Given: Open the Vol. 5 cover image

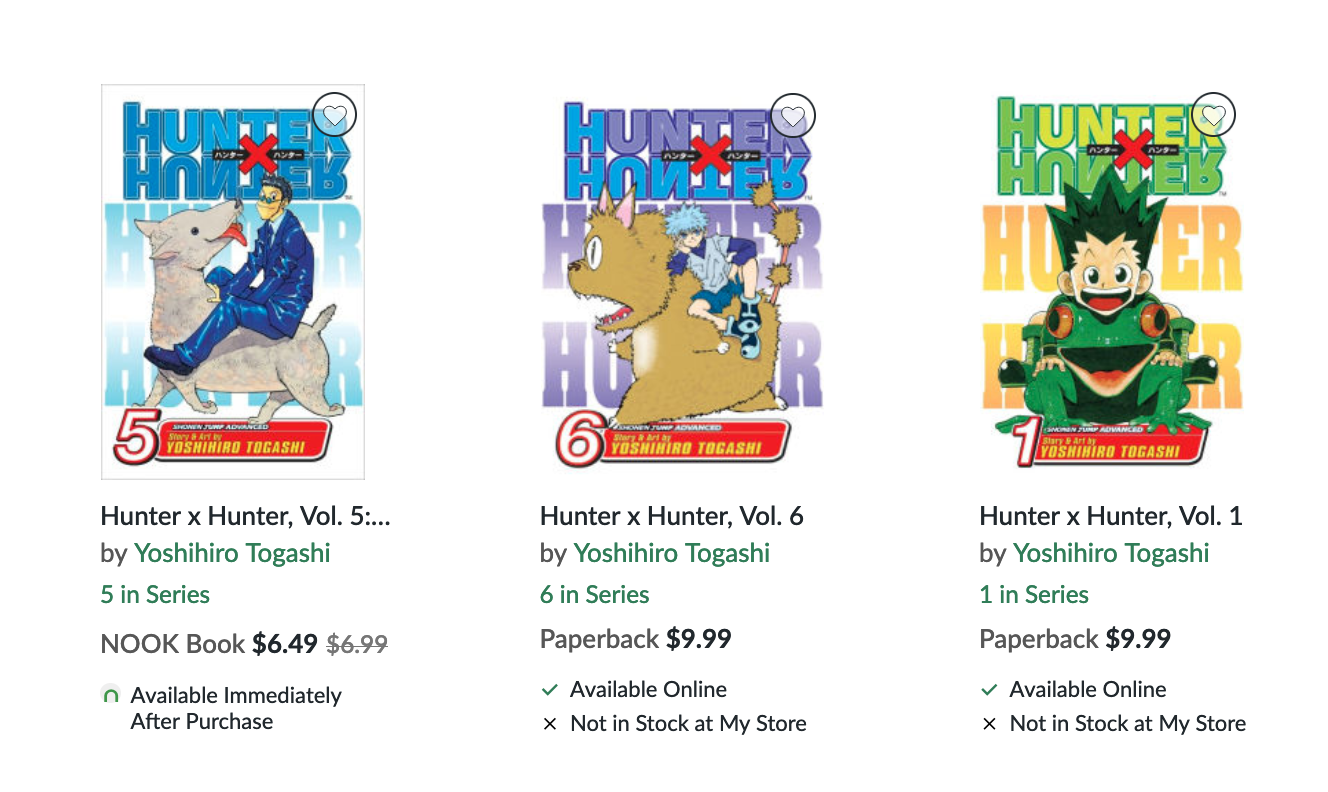Looking at the screenshot, I should click(233, 282).
